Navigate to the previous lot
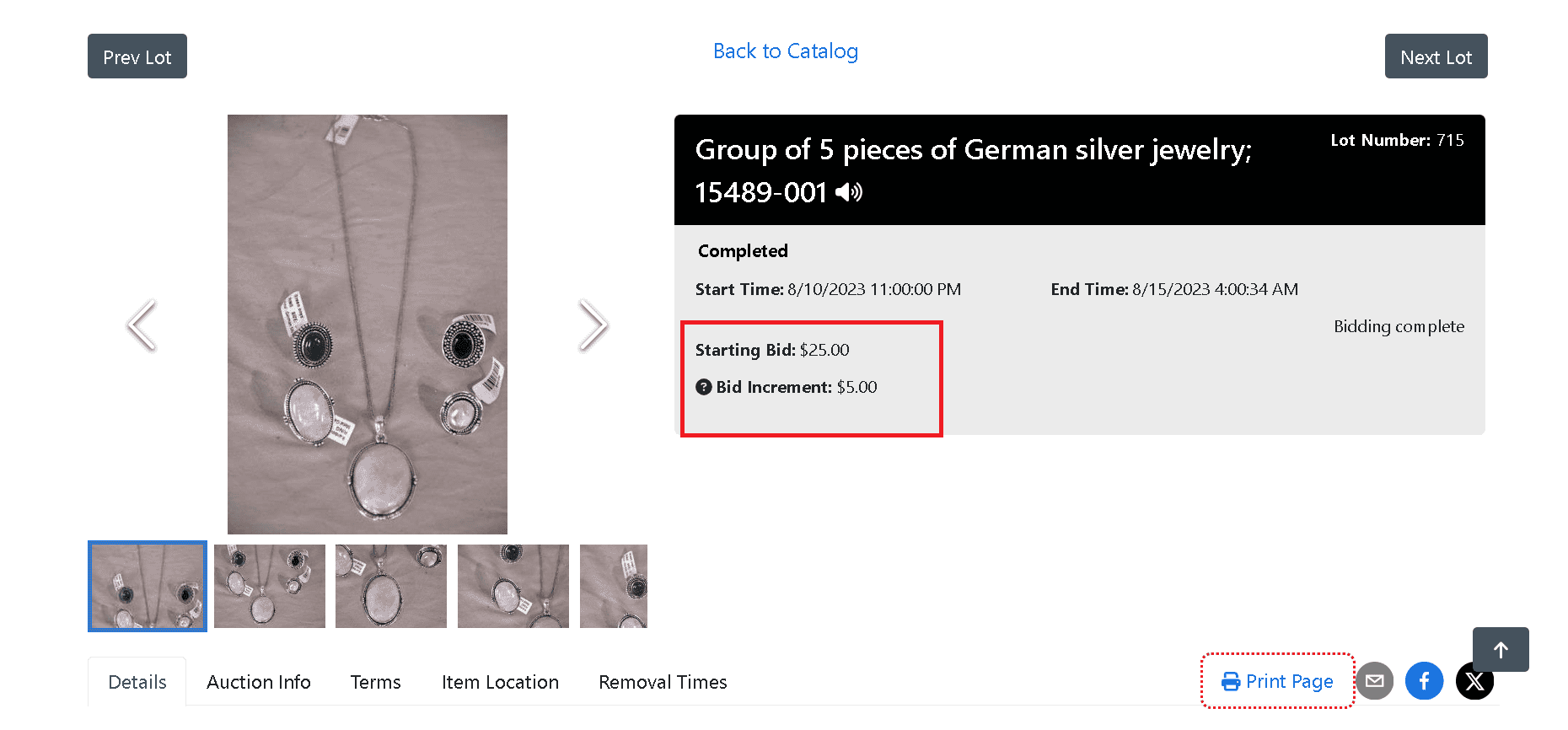This screenshot has width=1568, height=730. [x=137, y=56]
